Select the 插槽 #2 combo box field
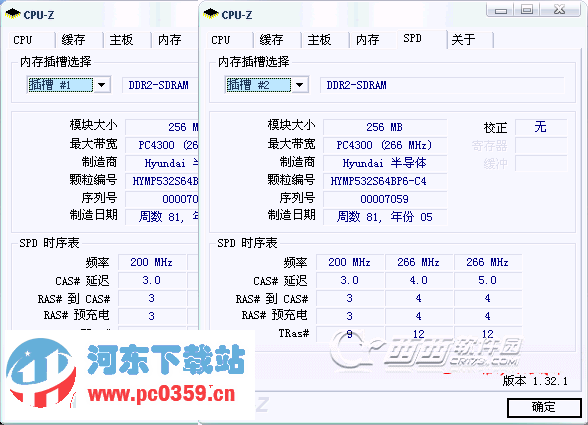This screenshot has width=588, height=425. [x=266, y=85]
